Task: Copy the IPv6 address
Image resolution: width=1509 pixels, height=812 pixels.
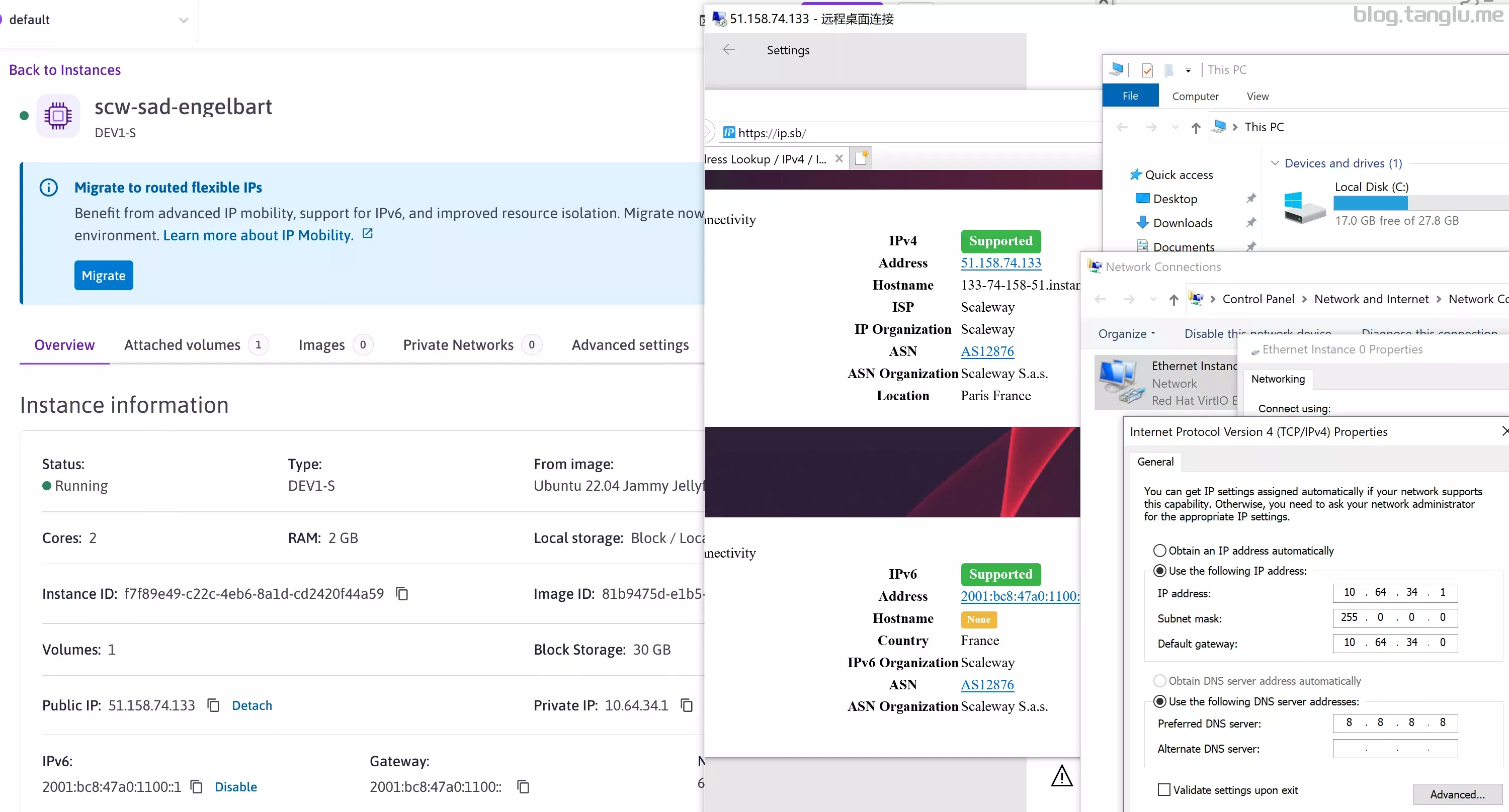Action: pyautogui.click(x=197, y=787)
